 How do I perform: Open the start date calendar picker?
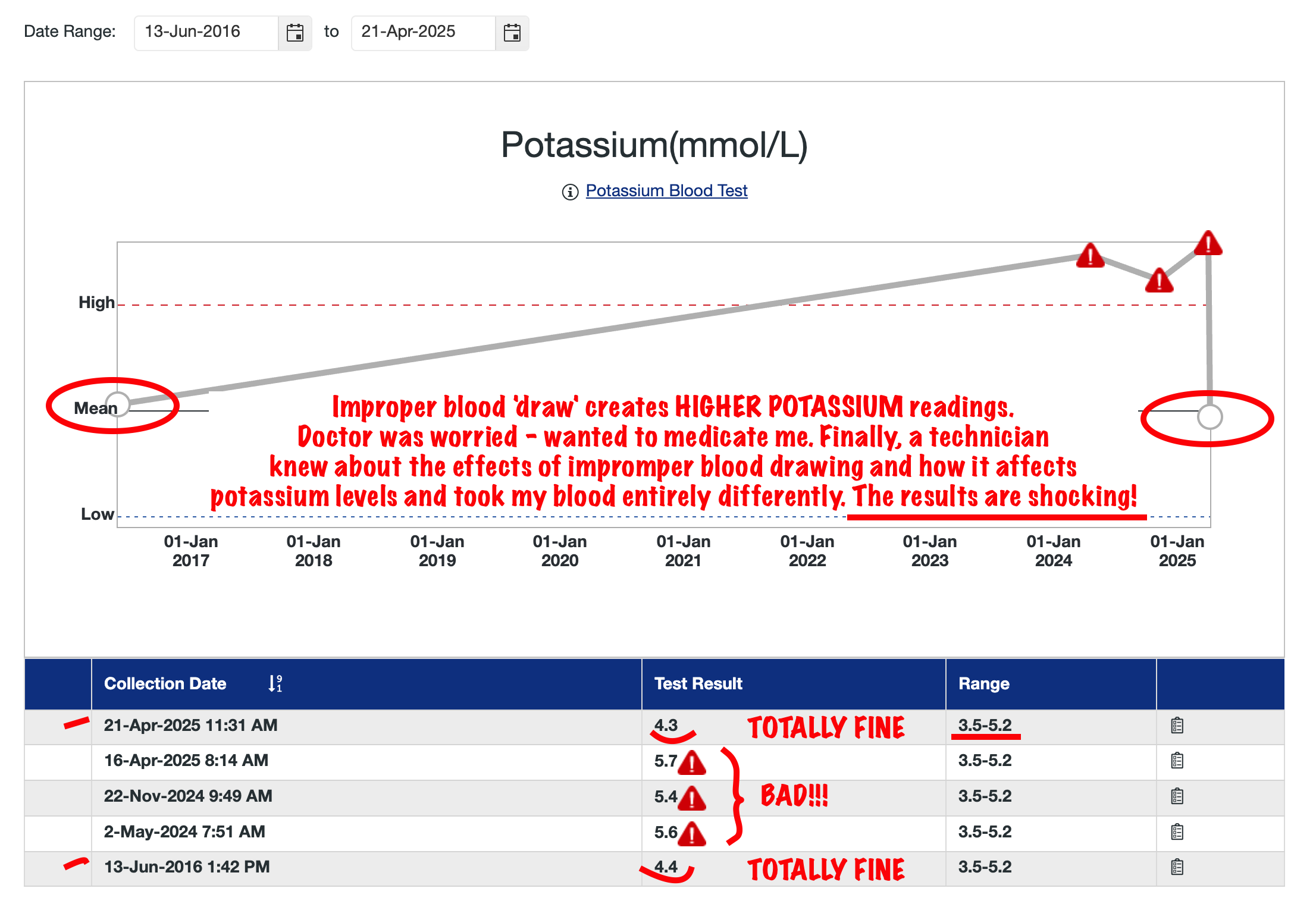pyautogui.click(x=295, y=33)
